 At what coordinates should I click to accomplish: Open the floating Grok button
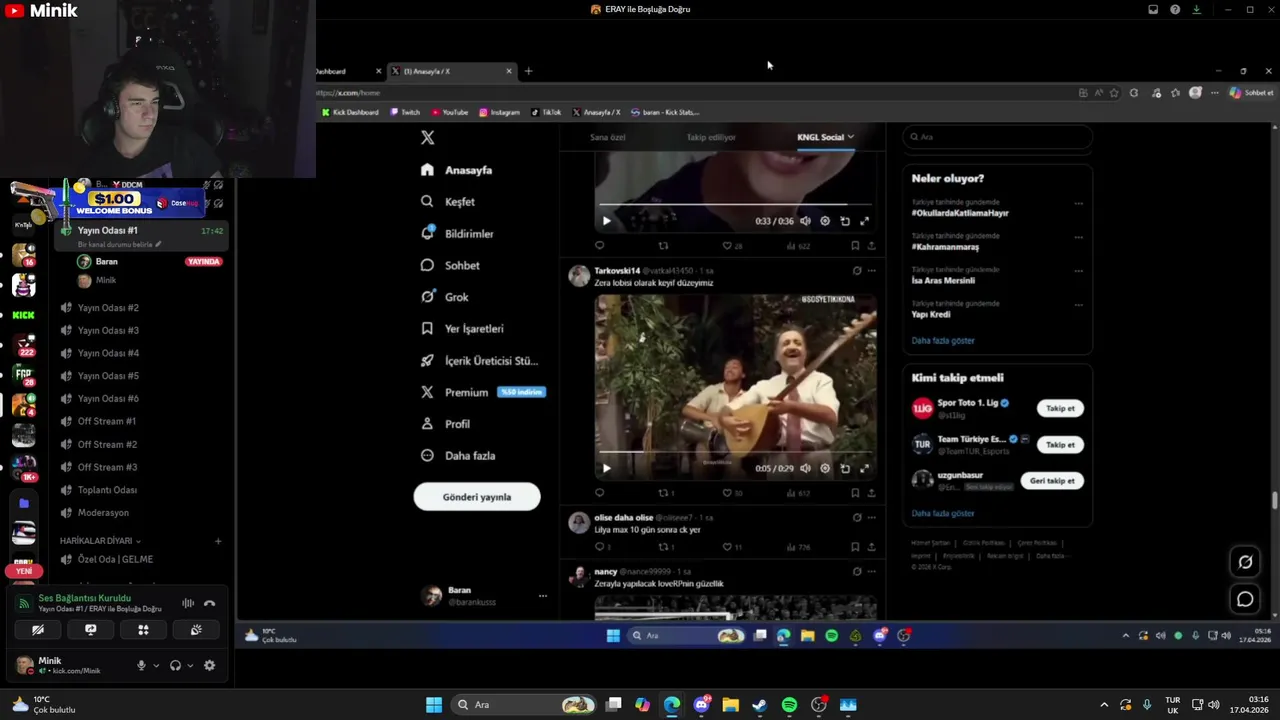point(1245,562)
